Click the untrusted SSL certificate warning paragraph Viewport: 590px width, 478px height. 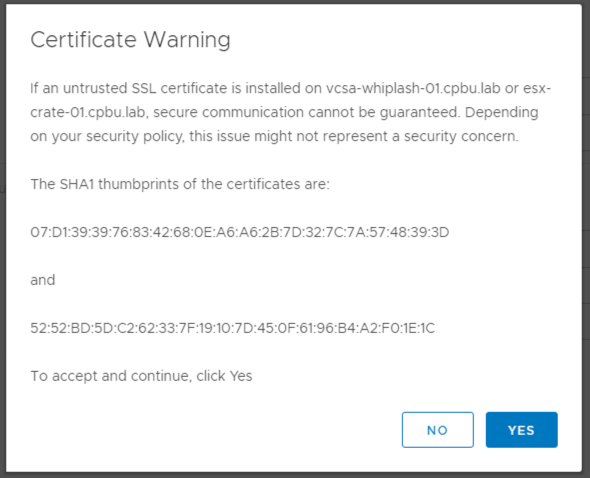pos(290,112)
